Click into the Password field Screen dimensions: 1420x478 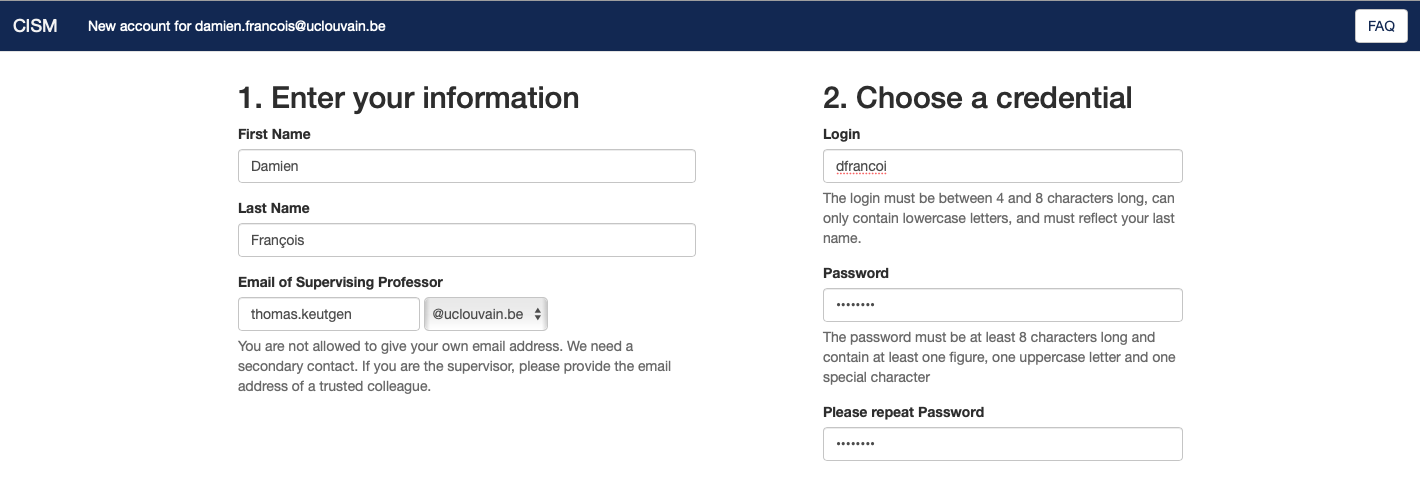click(1002, 305)
